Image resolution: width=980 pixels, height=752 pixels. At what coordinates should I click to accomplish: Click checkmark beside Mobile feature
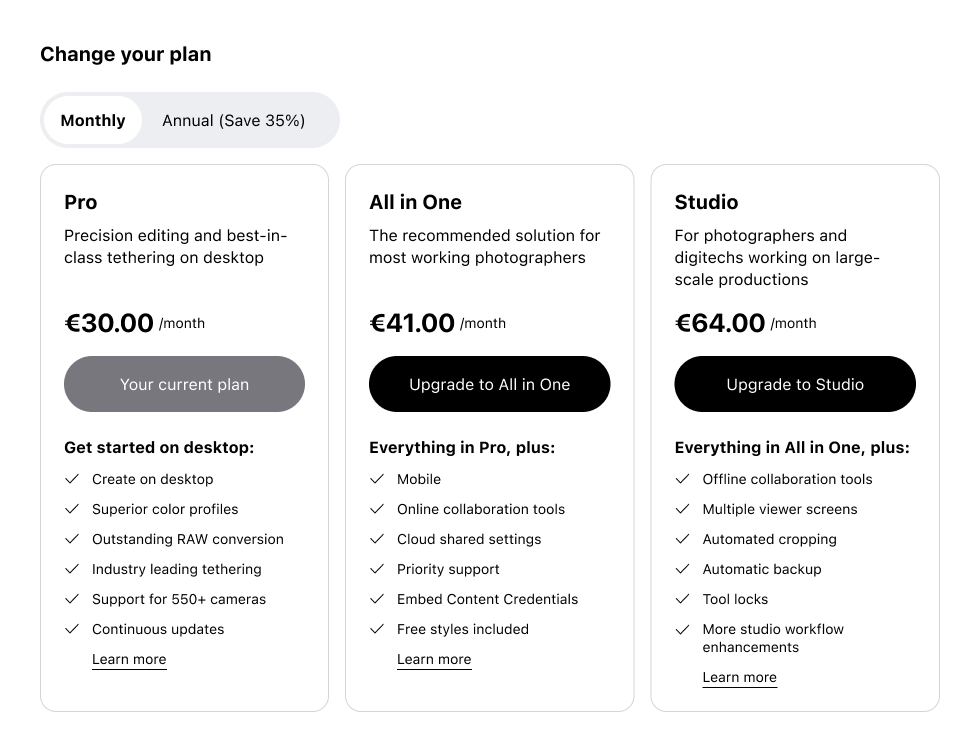pos(377,479)
